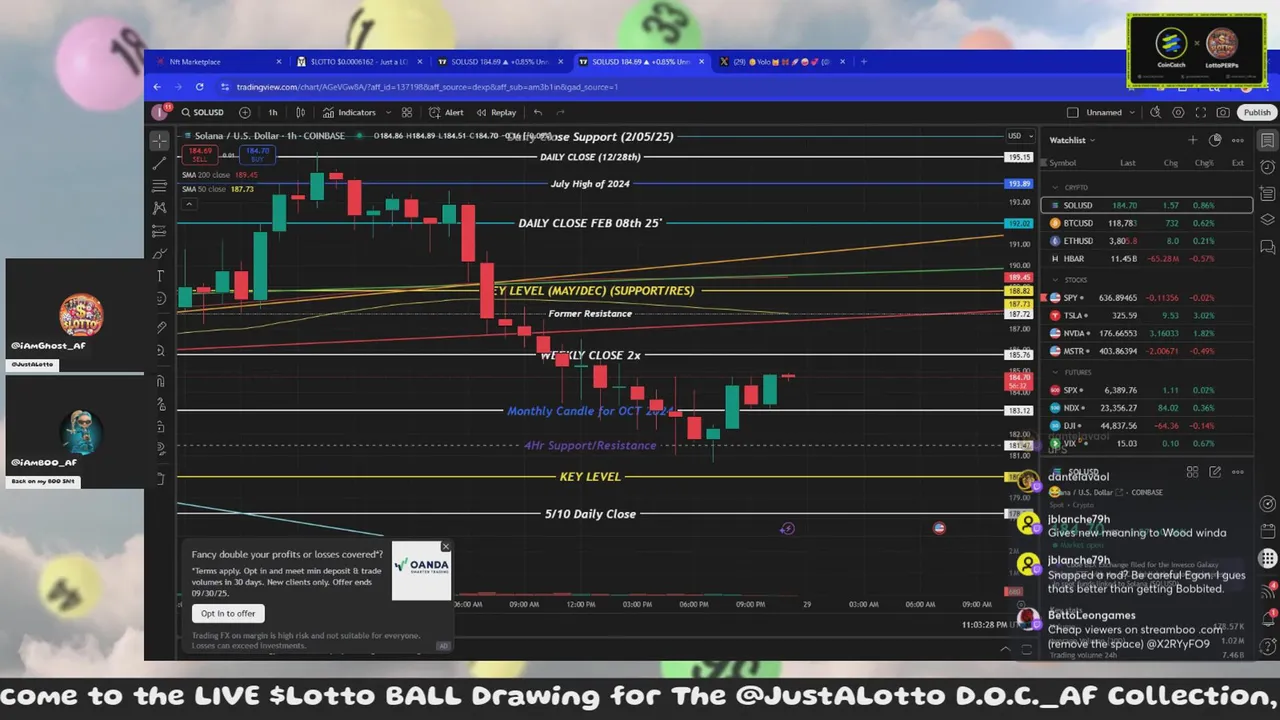Toggle fullscreen mode
The image size is (1280, 720).
[x=1201, y=112]
